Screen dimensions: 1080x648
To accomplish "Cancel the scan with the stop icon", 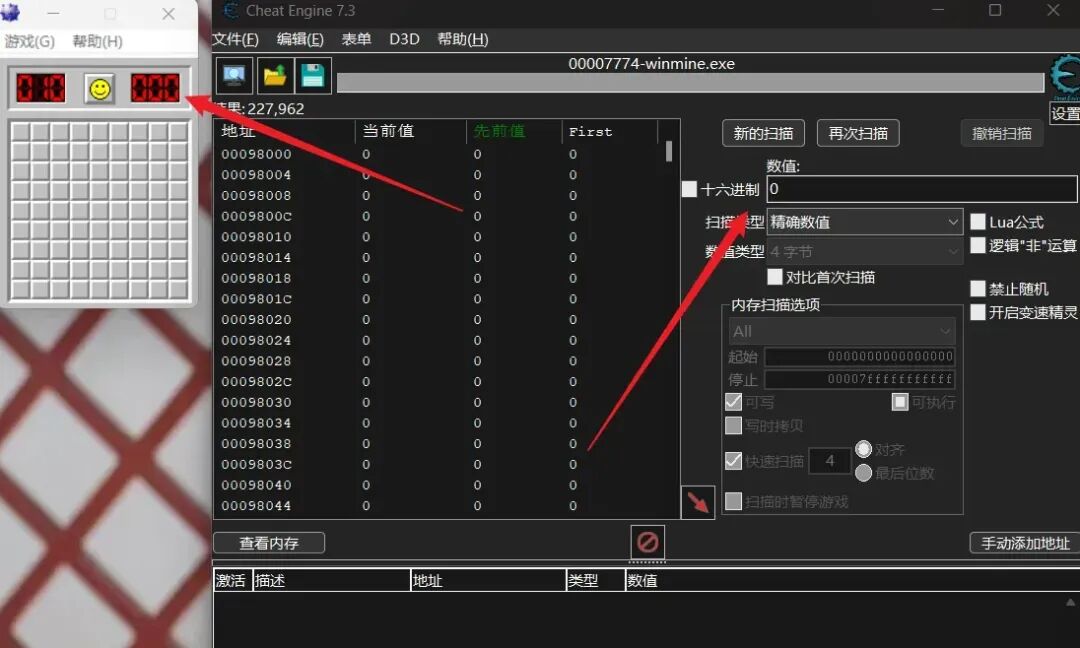I will tap(647, 543).
